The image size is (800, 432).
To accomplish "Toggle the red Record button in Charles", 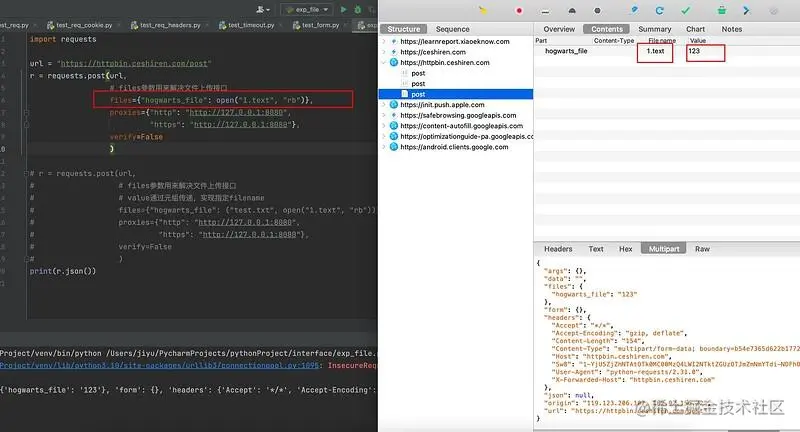I will (519, 10).
